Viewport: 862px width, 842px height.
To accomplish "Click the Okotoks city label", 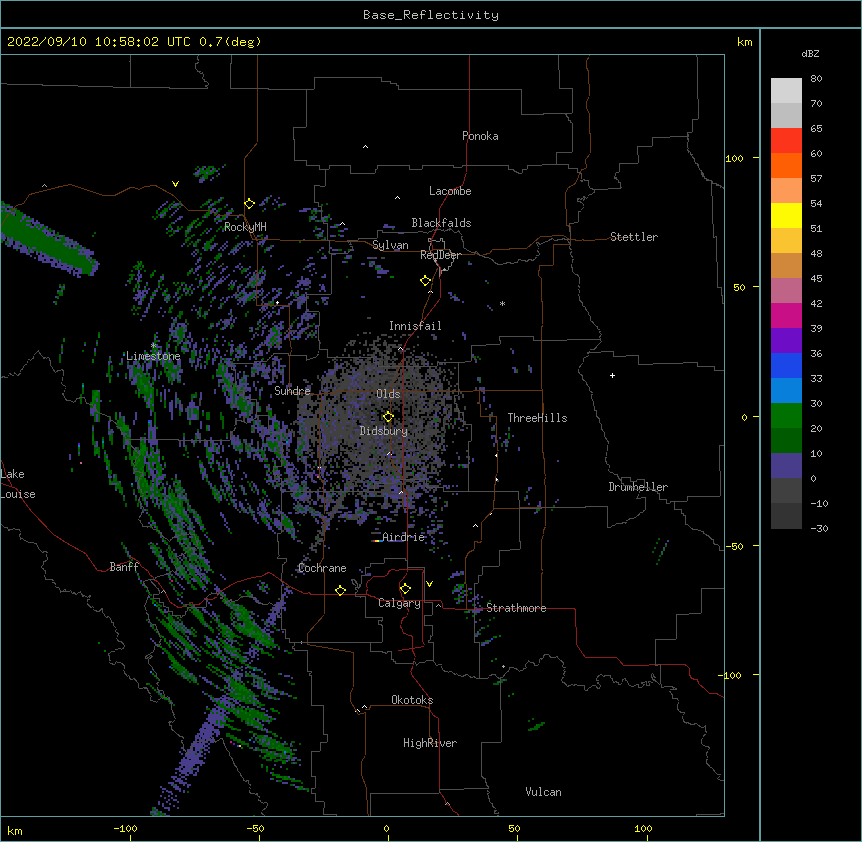I will [412, 700].
